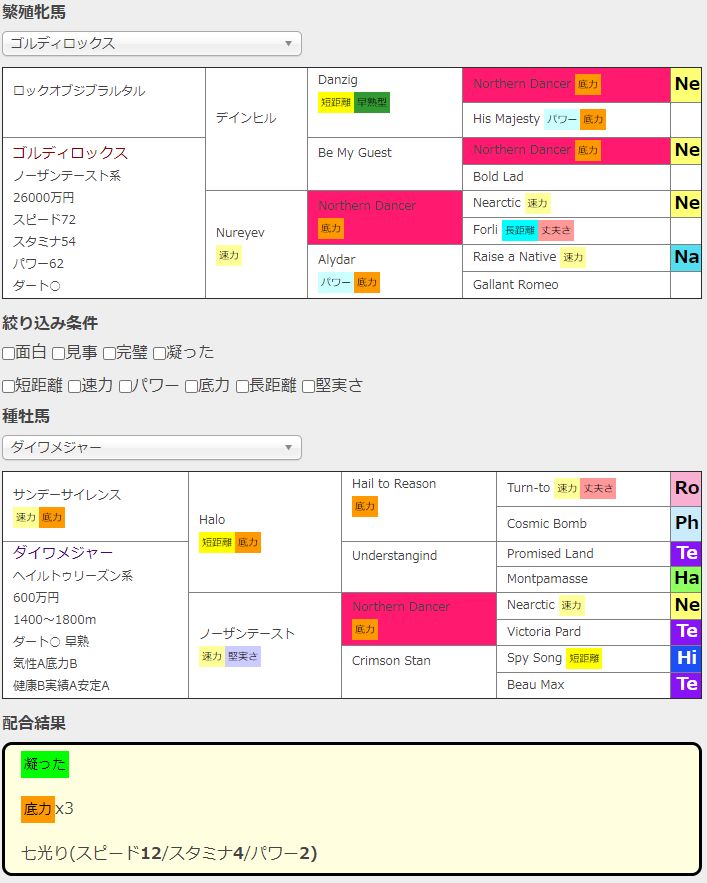
Task: Expand the stallion dropdown showing ダイワメジャー
Action: (152, 447)
